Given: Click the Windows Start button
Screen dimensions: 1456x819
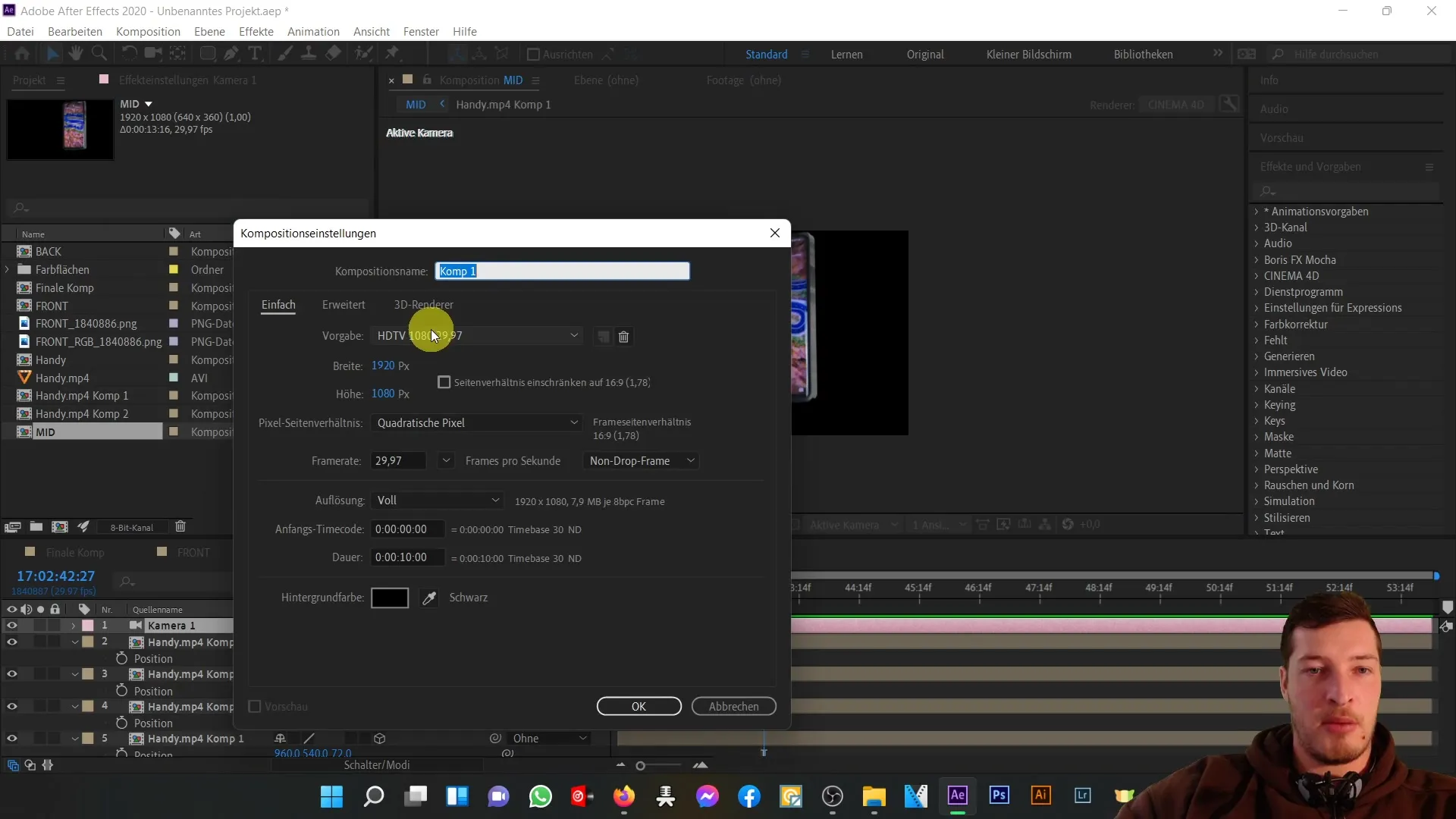Looking at the screenshot, I should (x=332, y=796).
